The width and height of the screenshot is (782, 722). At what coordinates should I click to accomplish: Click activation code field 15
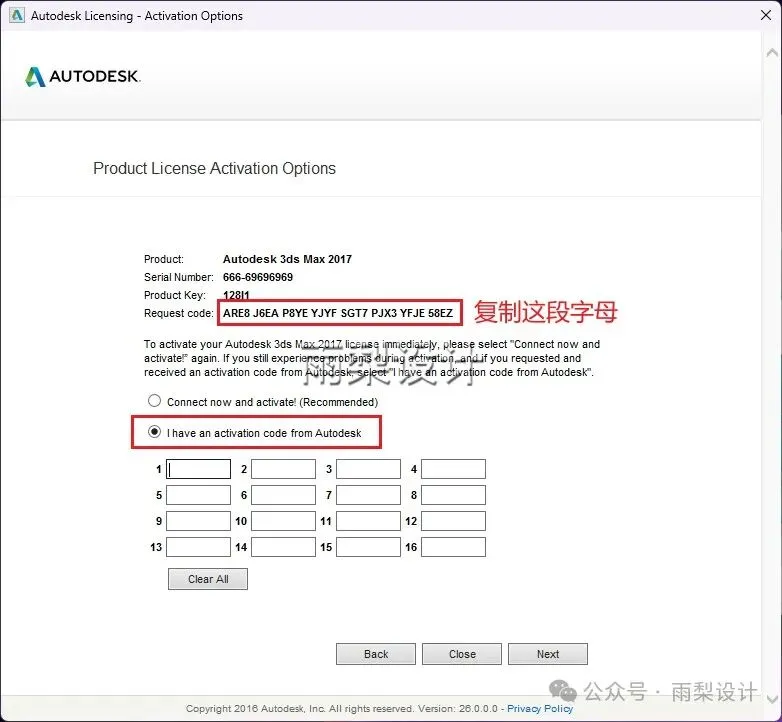368,547
